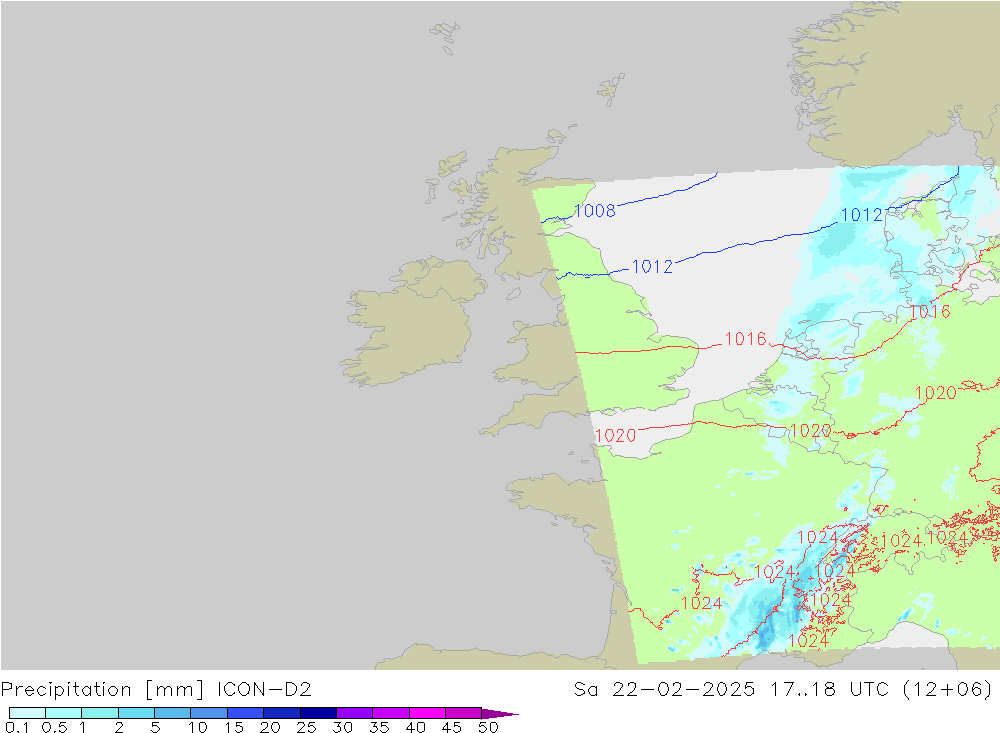Image resolution: width=1000 pixels, height=733 pixels.
Task: Click the legend swatch between 35 and 40
Action: click(x=391, y=713)
